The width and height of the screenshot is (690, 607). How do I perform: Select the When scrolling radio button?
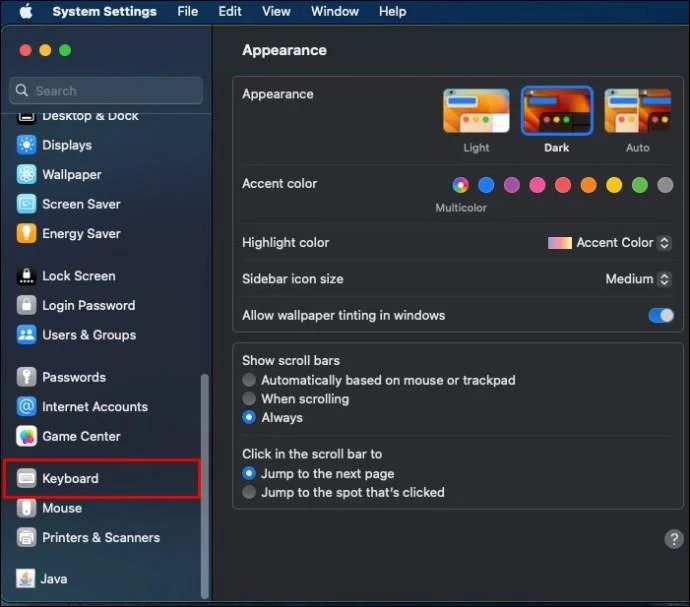point(249,399)
